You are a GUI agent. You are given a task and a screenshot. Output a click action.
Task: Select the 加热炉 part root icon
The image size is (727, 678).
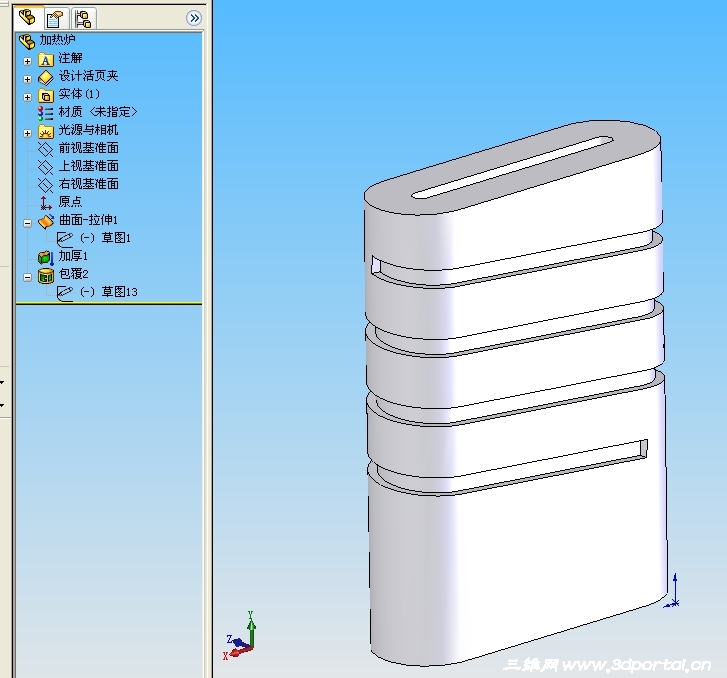(x=27, y=41)
